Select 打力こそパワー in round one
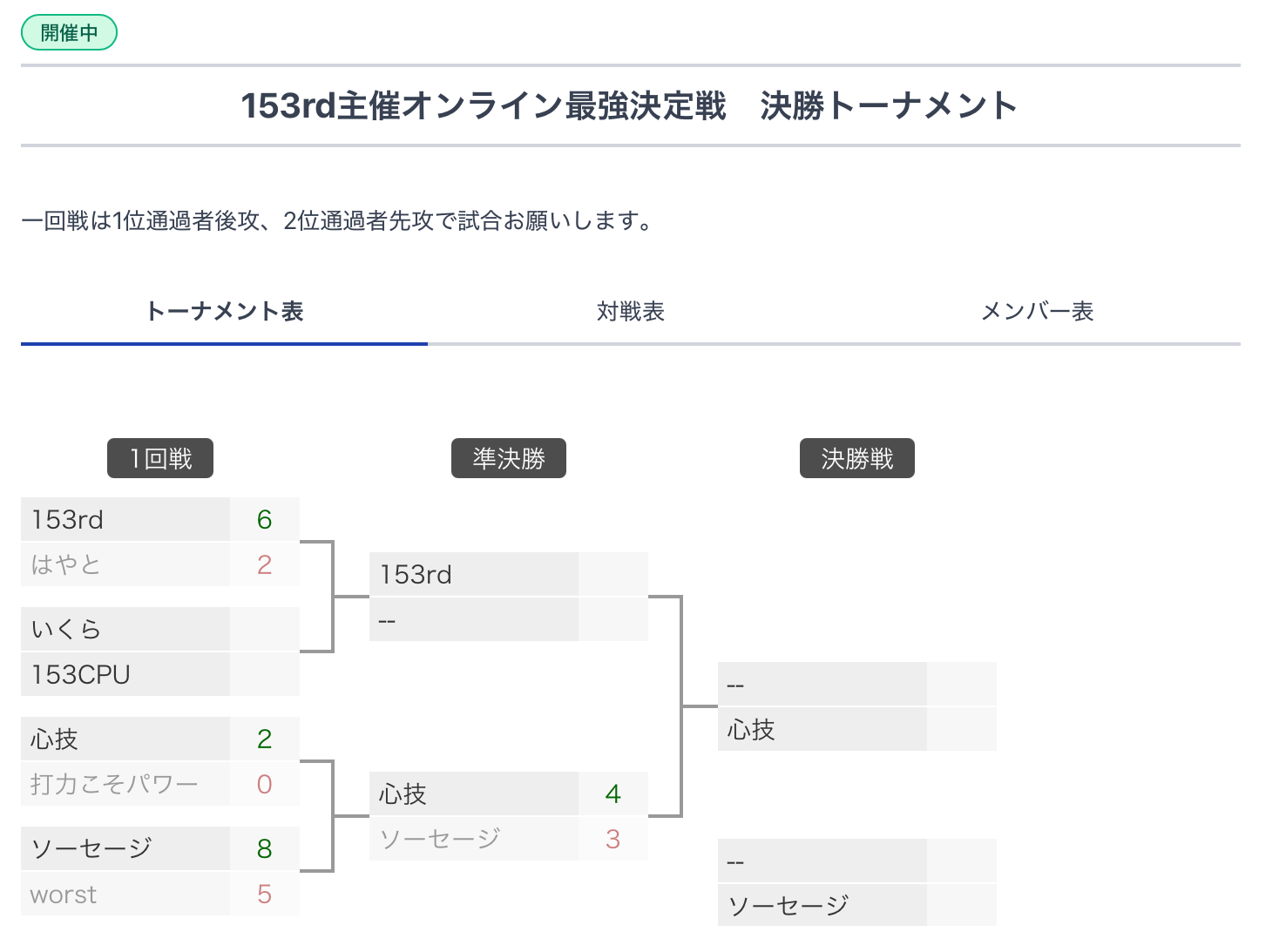The height and width of the screenshot is (952, 1286). [125, 784]
